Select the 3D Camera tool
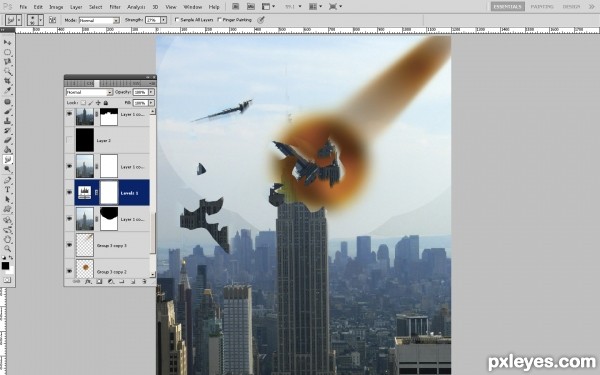Viewport: 600px width, 375px height. (x=7, y=230)
